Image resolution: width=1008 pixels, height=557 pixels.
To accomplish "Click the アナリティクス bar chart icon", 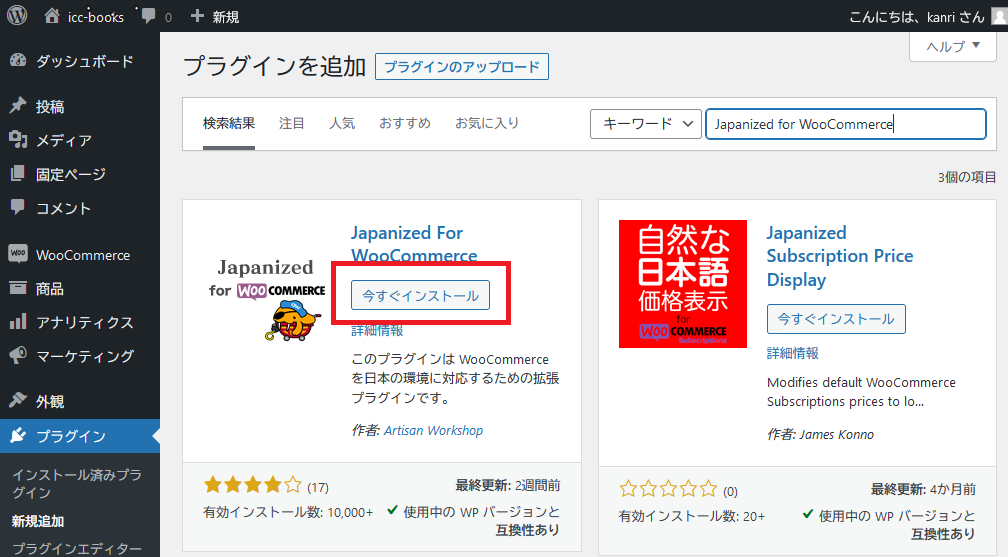I will click(18, 321).
